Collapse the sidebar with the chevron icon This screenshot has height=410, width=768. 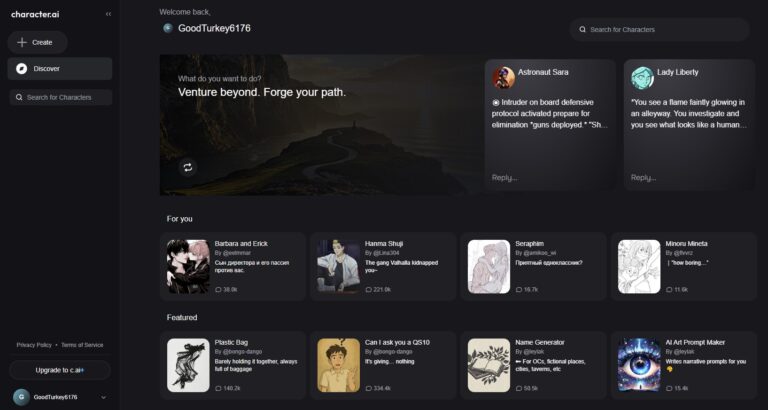tap(108, 14)
